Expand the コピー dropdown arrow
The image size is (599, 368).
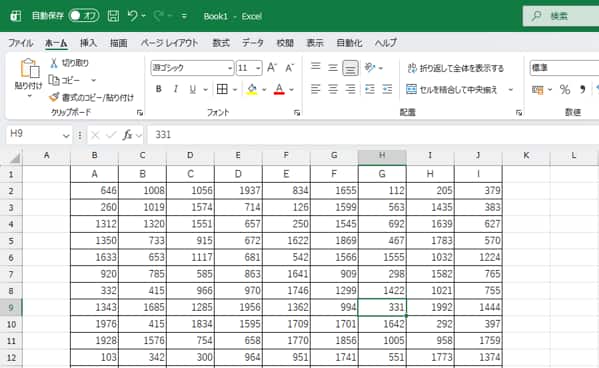94,80
